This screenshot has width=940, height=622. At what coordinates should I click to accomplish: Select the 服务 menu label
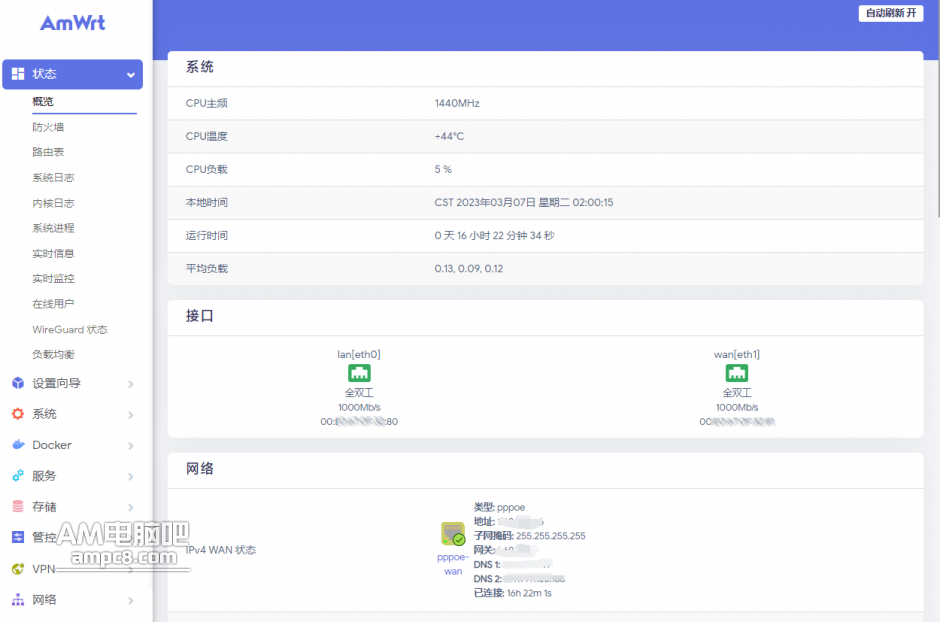tap(44, 476)
